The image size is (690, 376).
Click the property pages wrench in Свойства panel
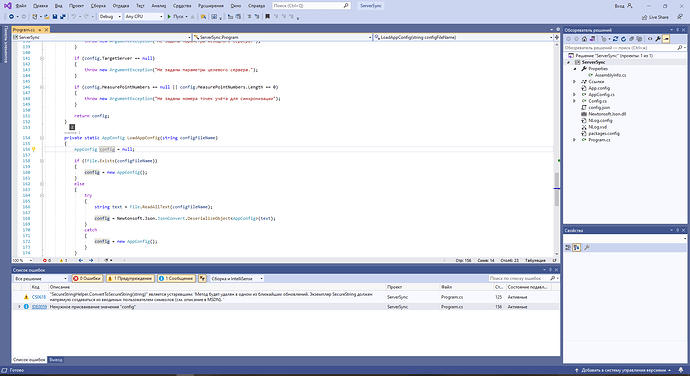point(587,248)
